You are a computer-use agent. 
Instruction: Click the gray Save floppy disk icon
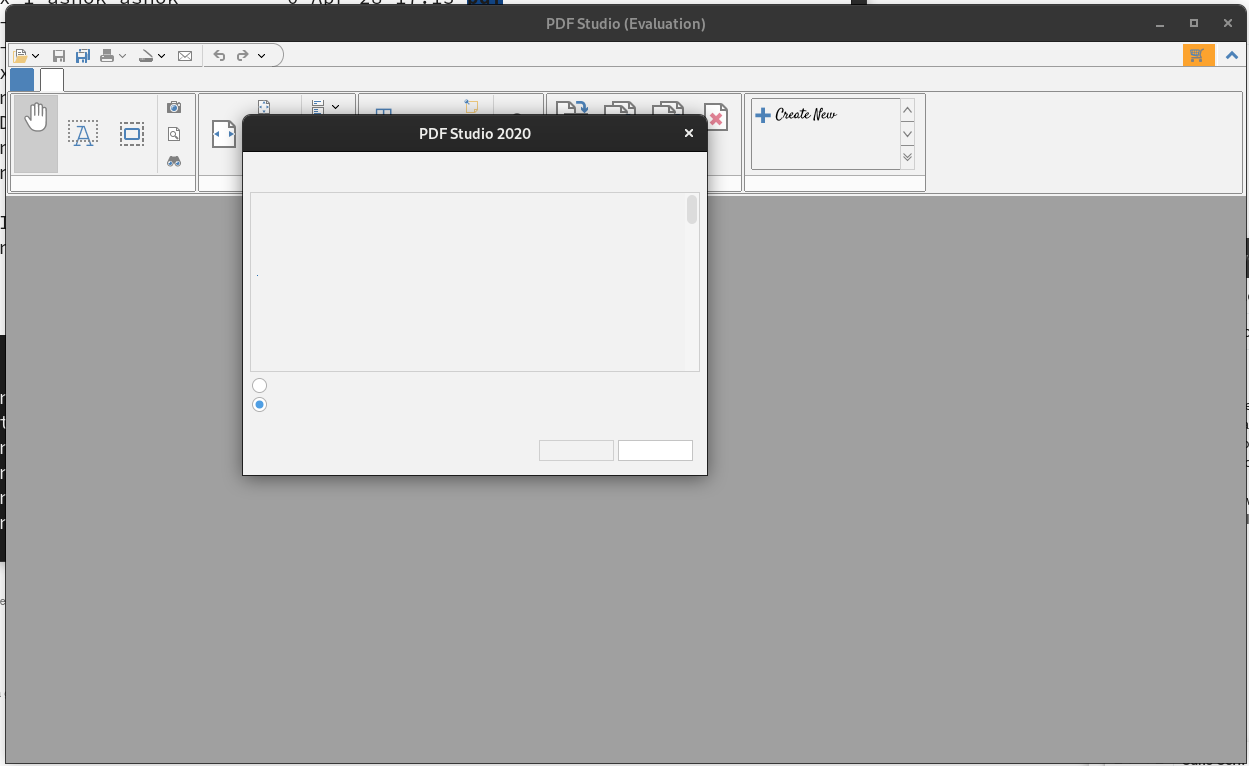point(59,56)
